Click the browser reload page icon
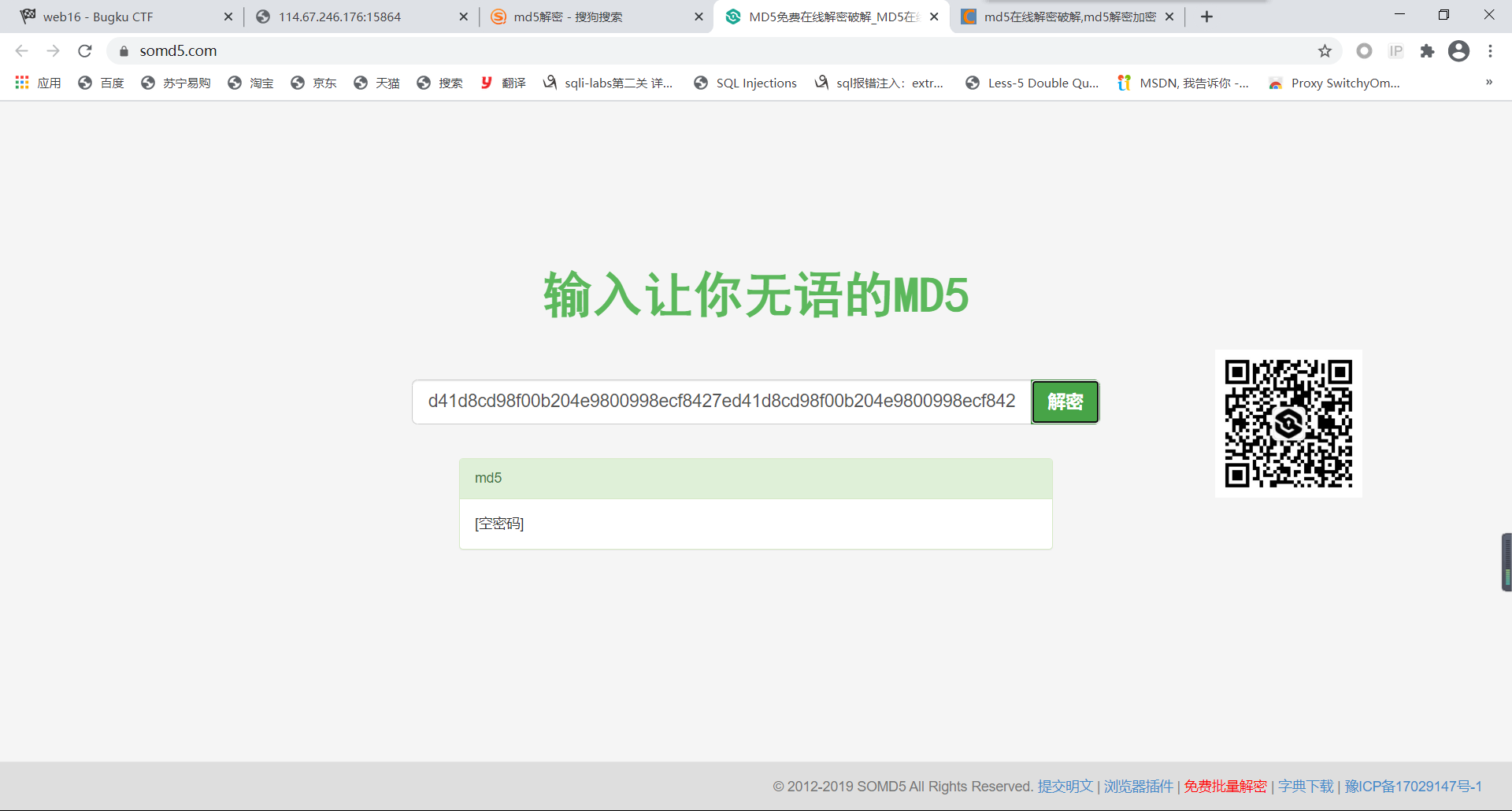The height and width of the screenshot is (811, 1512). (85, 51)
